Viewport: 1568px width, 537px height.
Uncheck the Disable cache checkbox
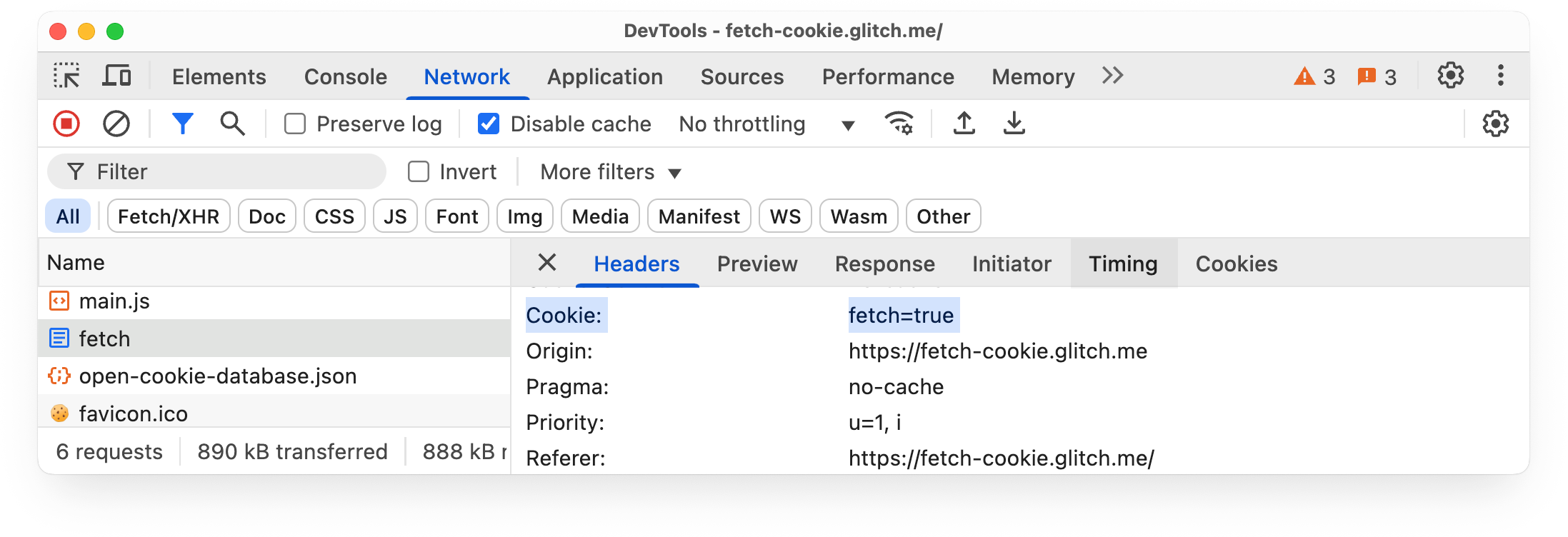point(489,124)
